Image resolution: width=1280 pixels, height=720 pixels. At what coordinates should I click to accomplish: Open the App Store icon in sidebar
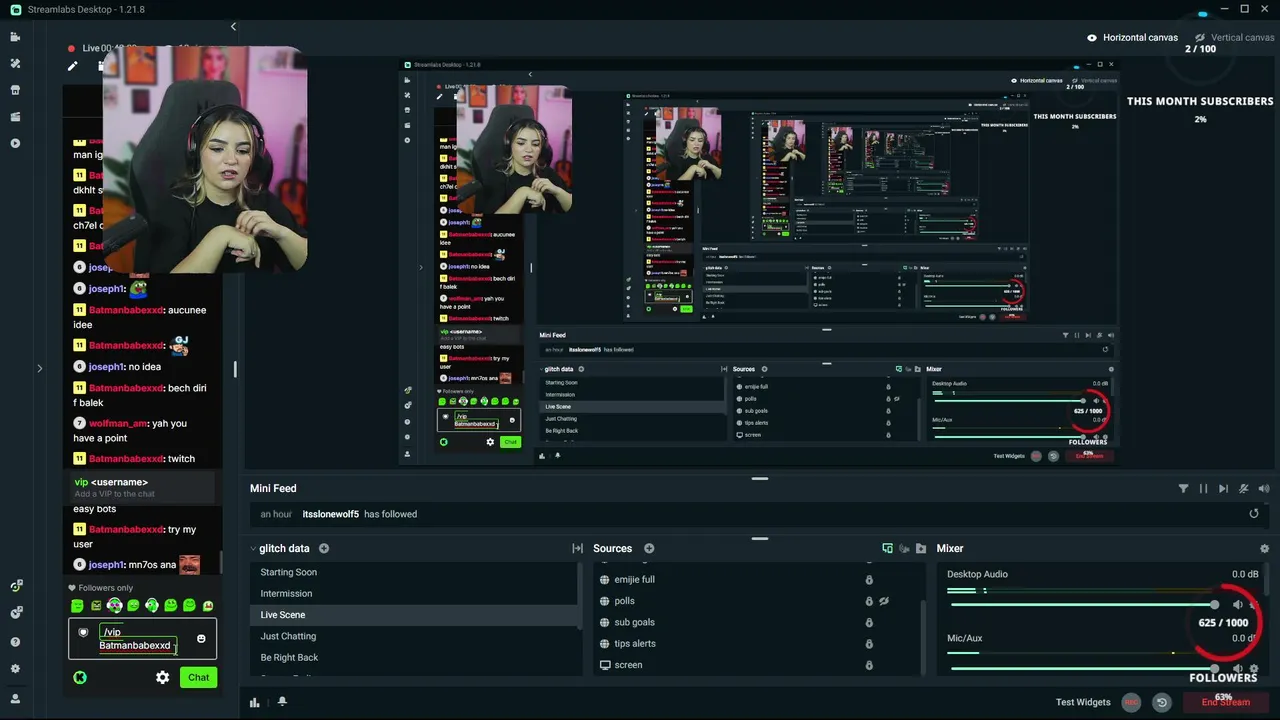(x=15, y=90)
